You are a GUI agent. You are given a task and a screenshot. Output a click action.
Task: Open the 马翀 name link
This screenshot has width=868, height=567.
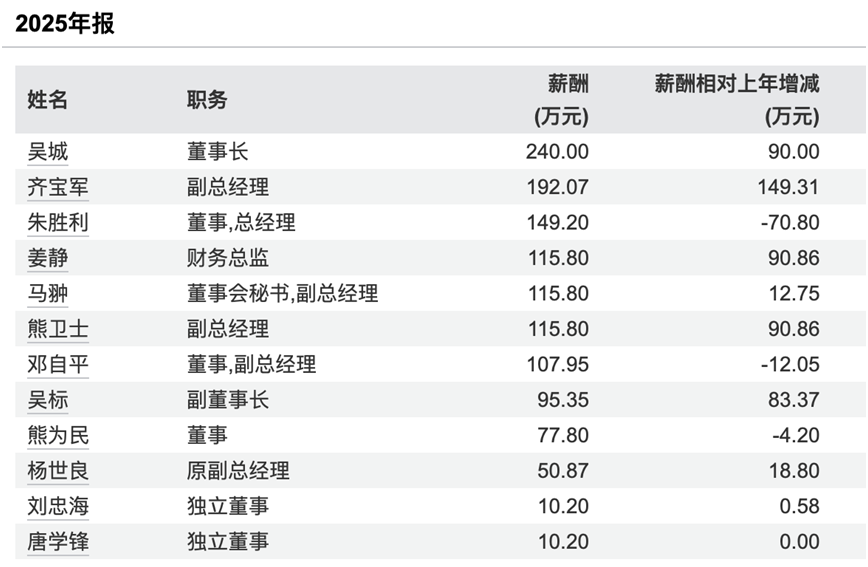click(x=48, y=293)
